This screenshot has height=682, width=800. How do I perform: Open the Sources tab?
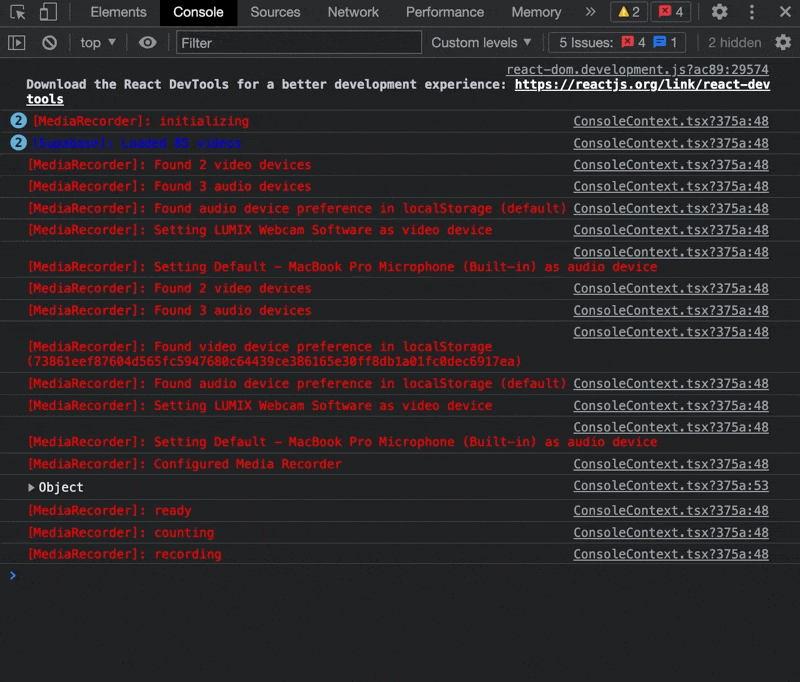click(x=276, y=12)
